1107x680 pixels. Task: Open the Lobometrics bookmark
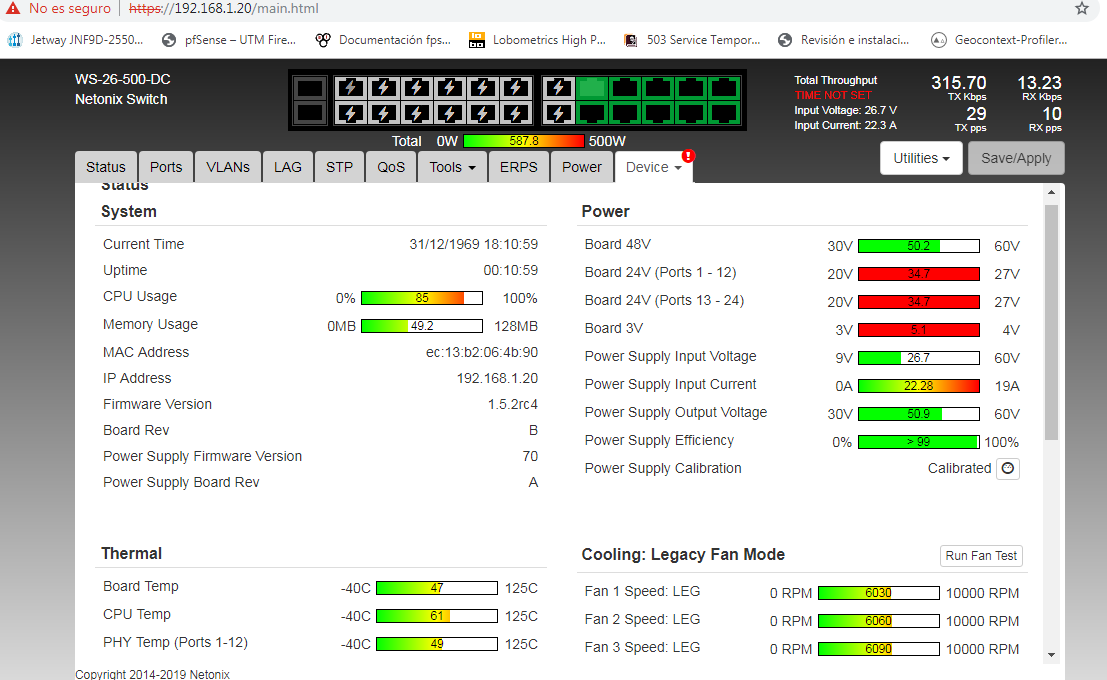[539, 40]
